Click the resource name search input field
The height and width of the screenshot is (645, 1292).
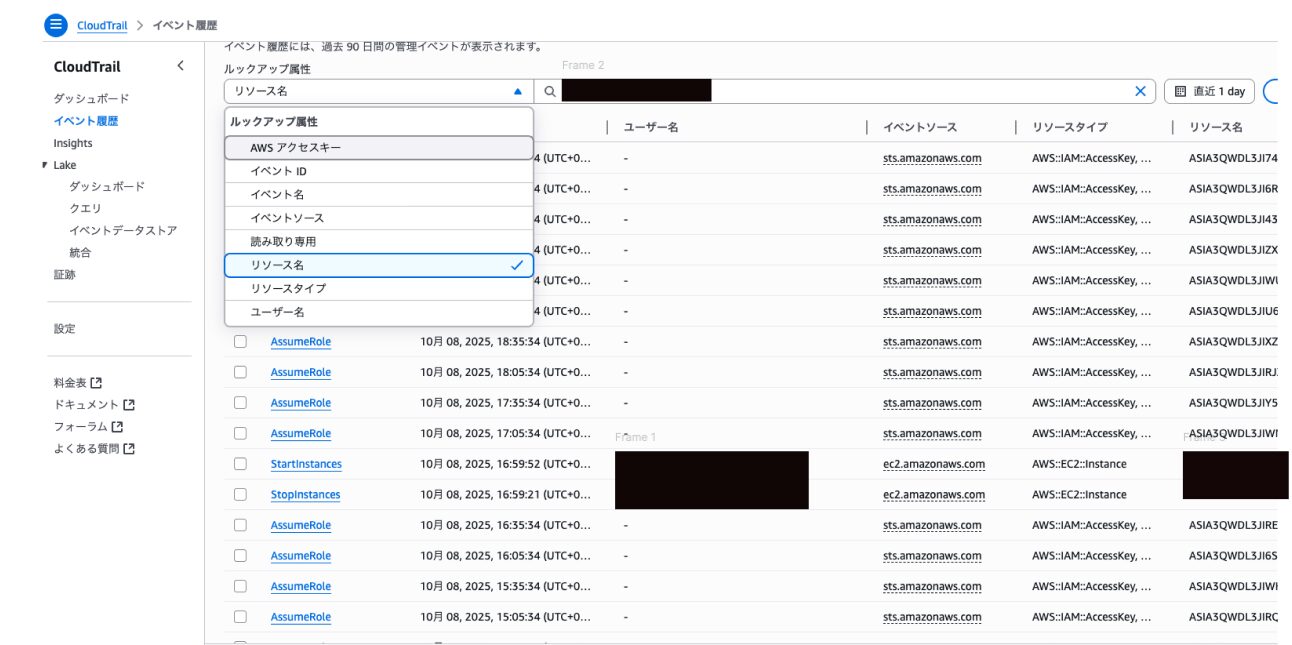900,91
